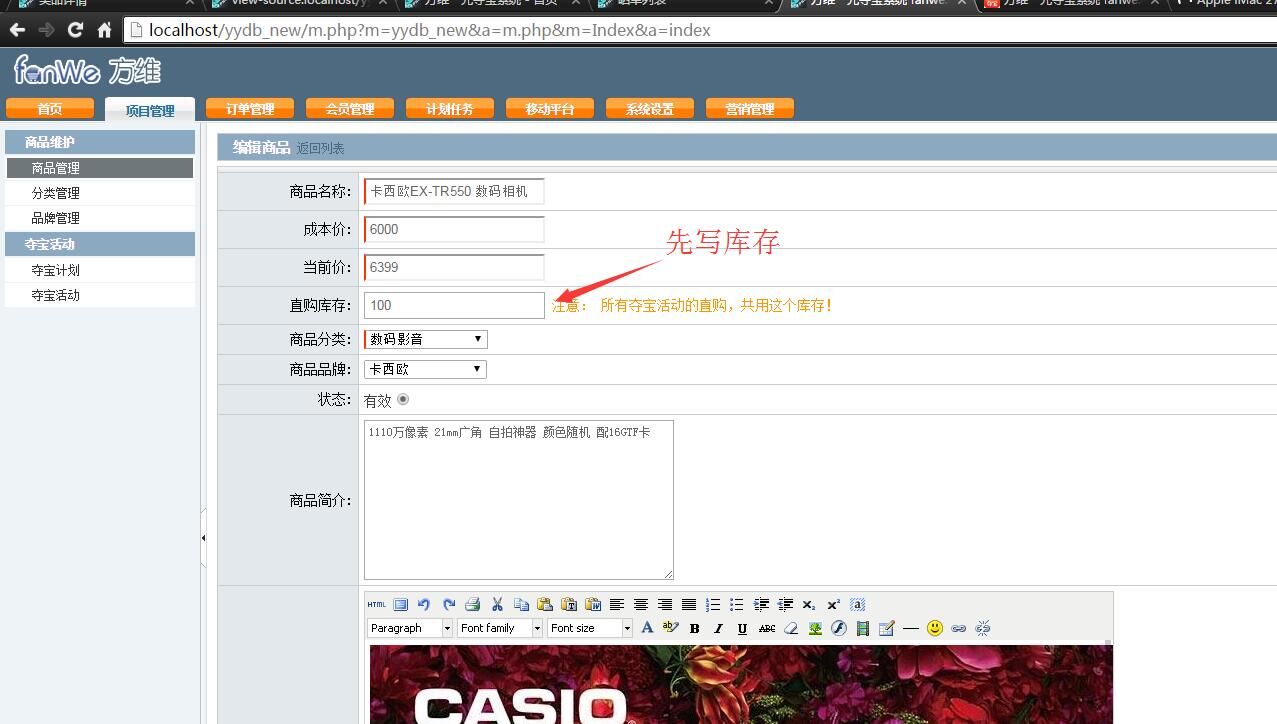
Task: Insert a numbered list in editor
Action: point(713,604)
